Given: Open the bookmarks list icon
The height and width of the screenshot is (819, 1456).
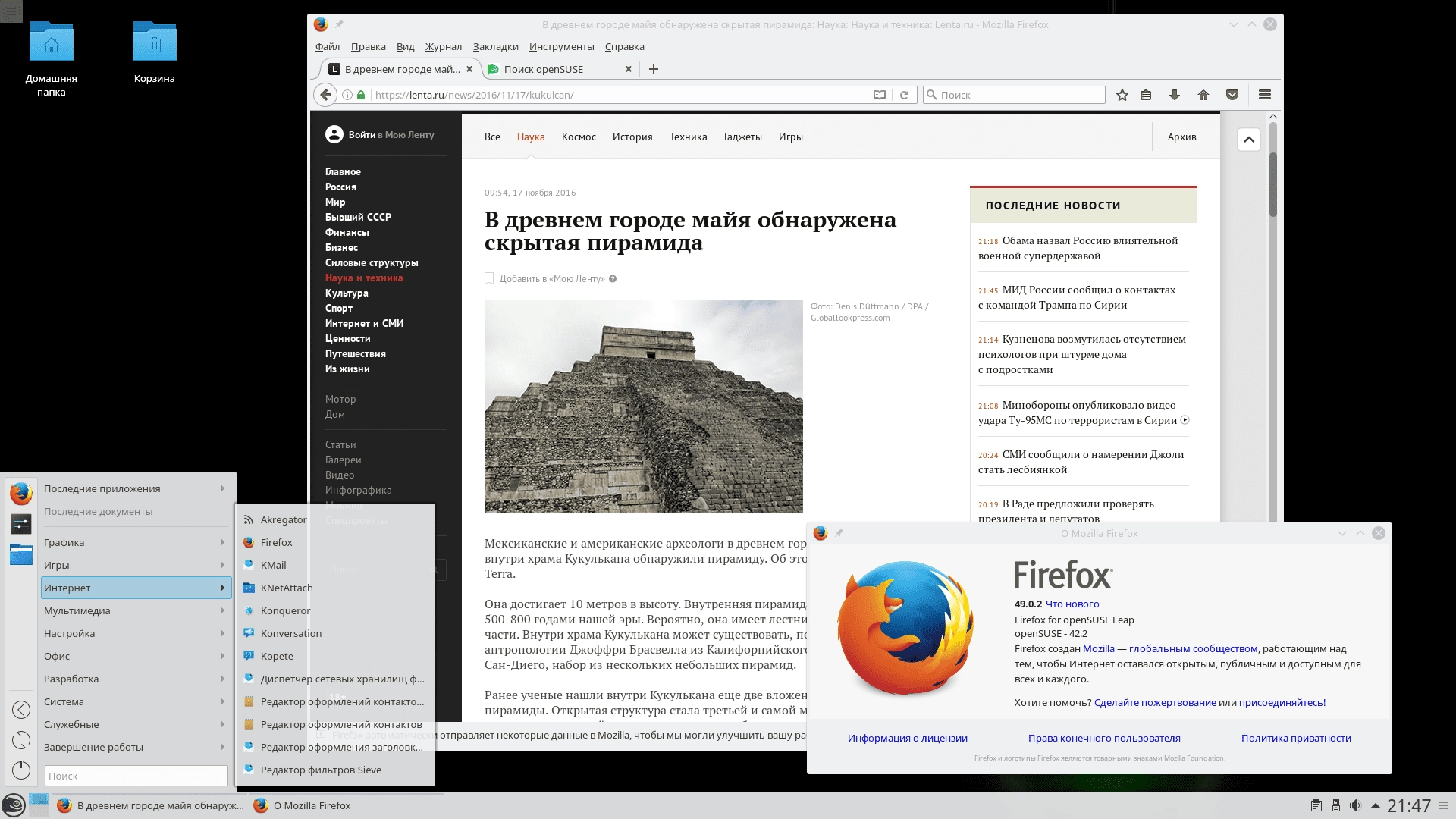Looking at the screenshot, I should pos(1146,95).
